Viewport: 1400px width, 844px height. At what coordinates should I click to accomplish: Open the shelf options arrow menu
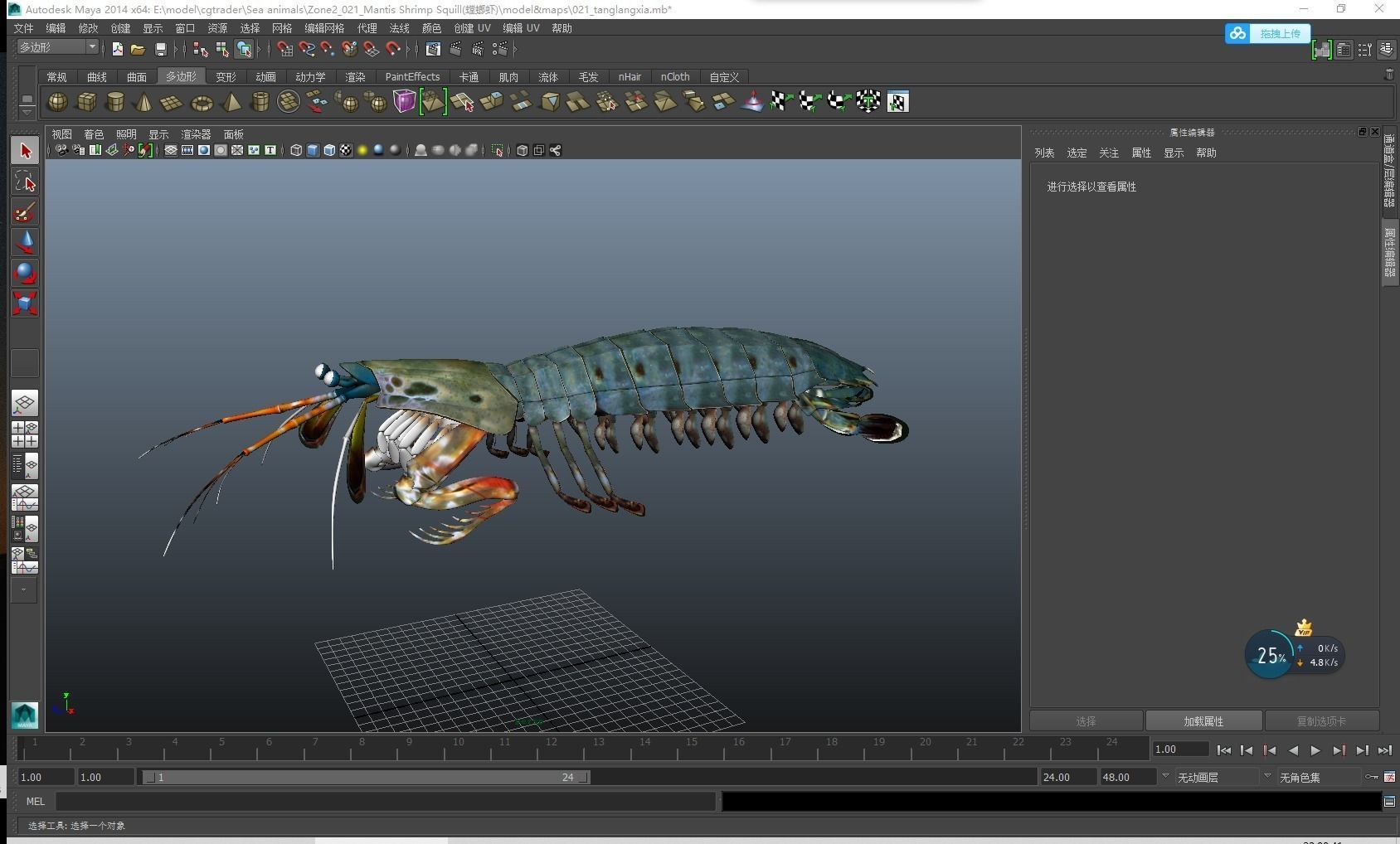point(27,111)
